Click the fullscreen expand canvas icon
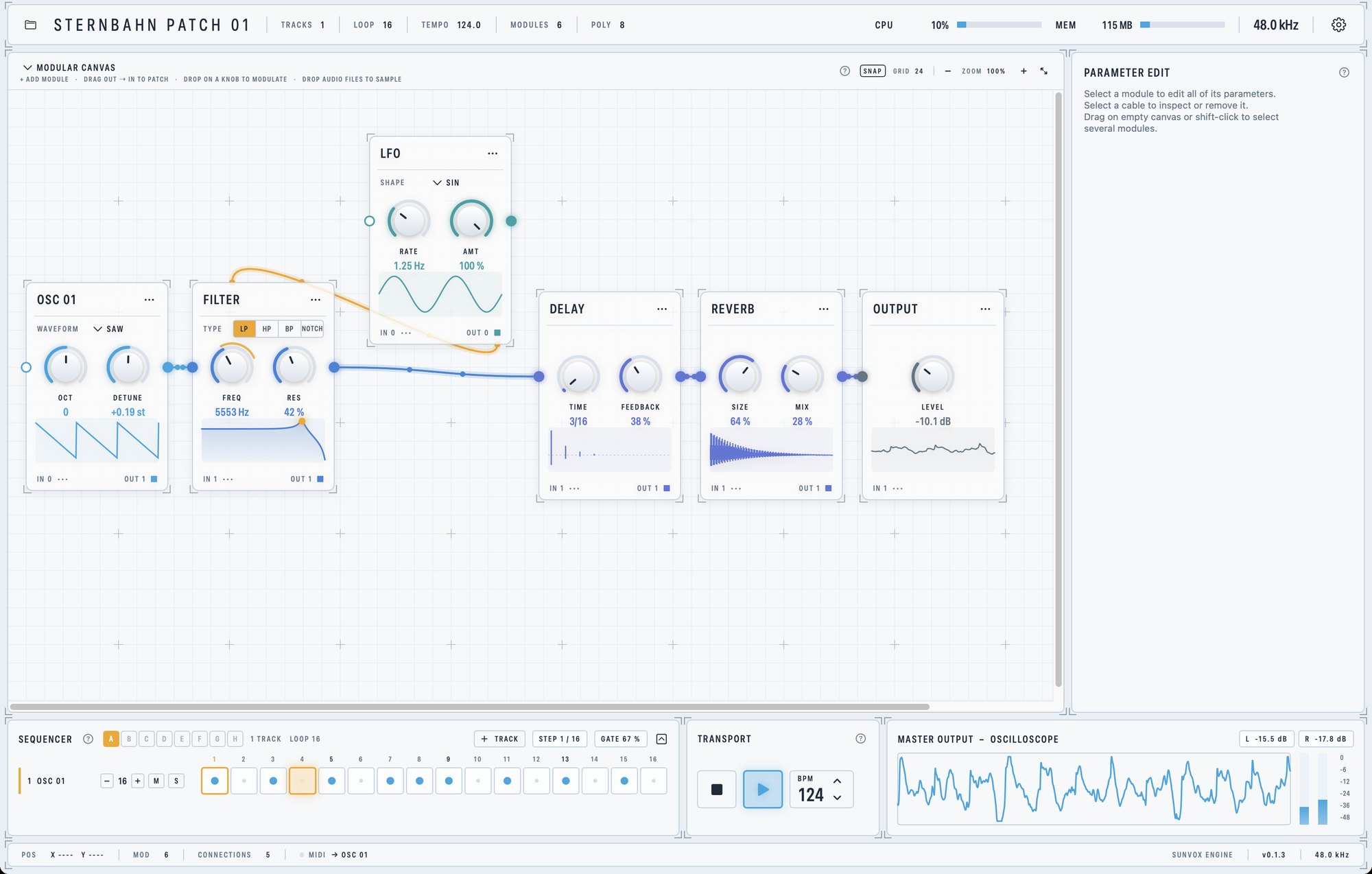This screenshot has height=874, width=1372. (x=1043, y=71)
